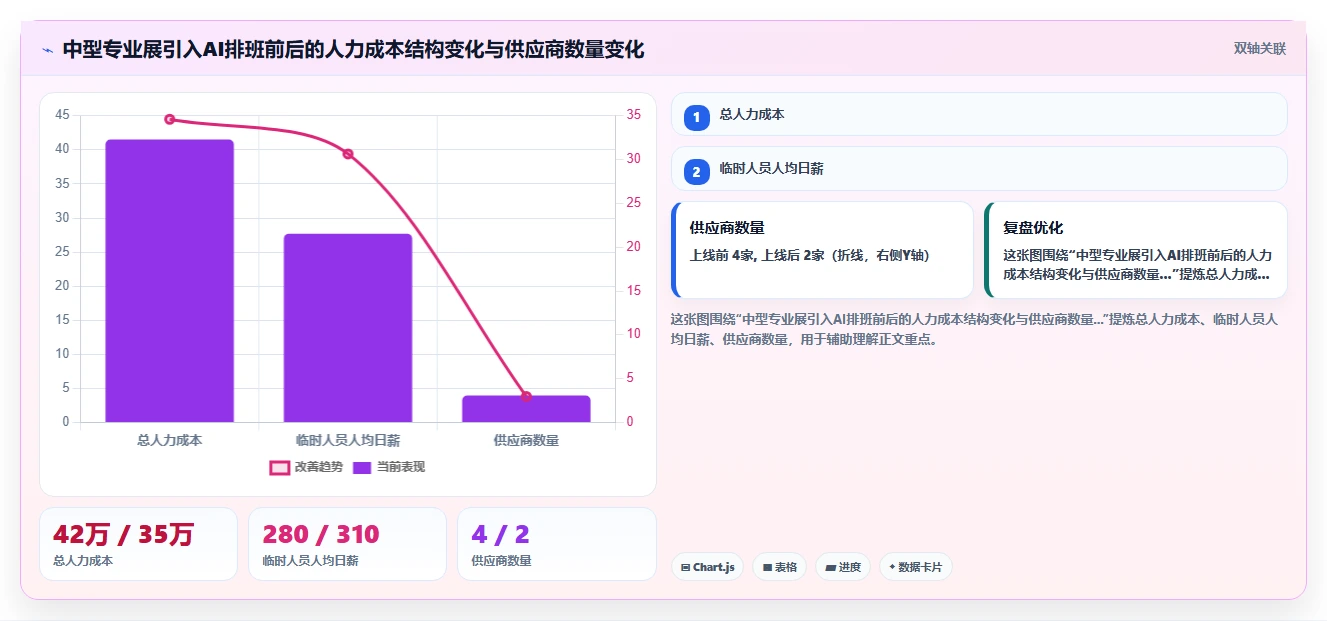1327x621 pixels.
Task: Click the 总人力成本 purple bar
Action: pos(169,281)
